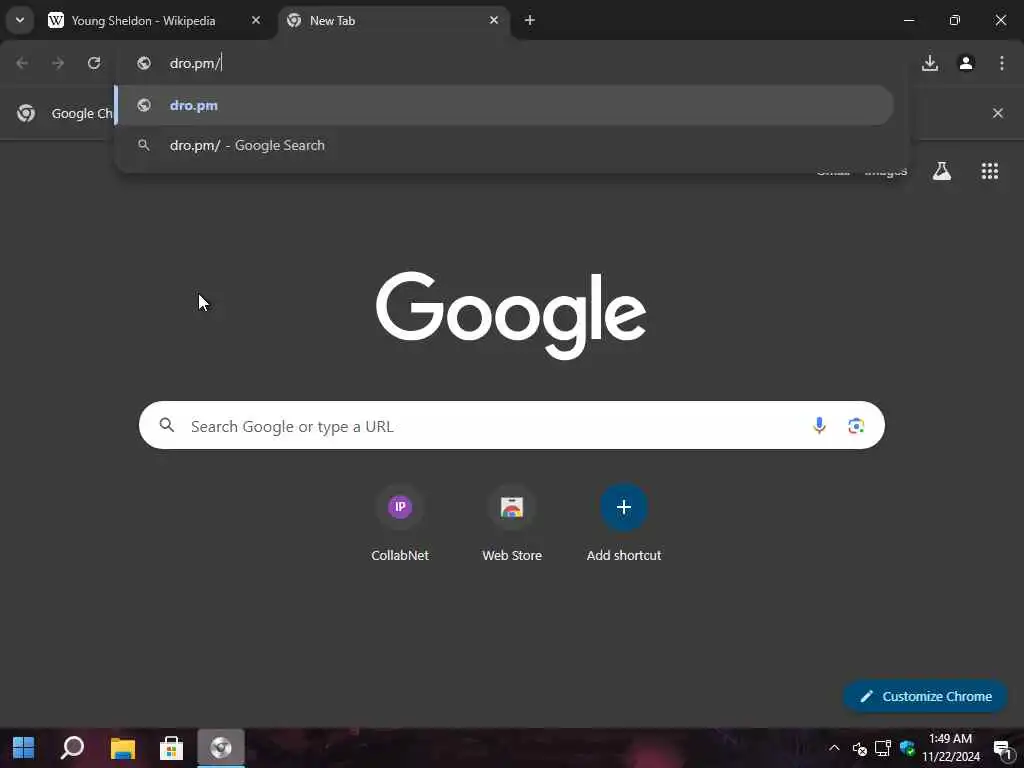Reload the page

[94, 63]
